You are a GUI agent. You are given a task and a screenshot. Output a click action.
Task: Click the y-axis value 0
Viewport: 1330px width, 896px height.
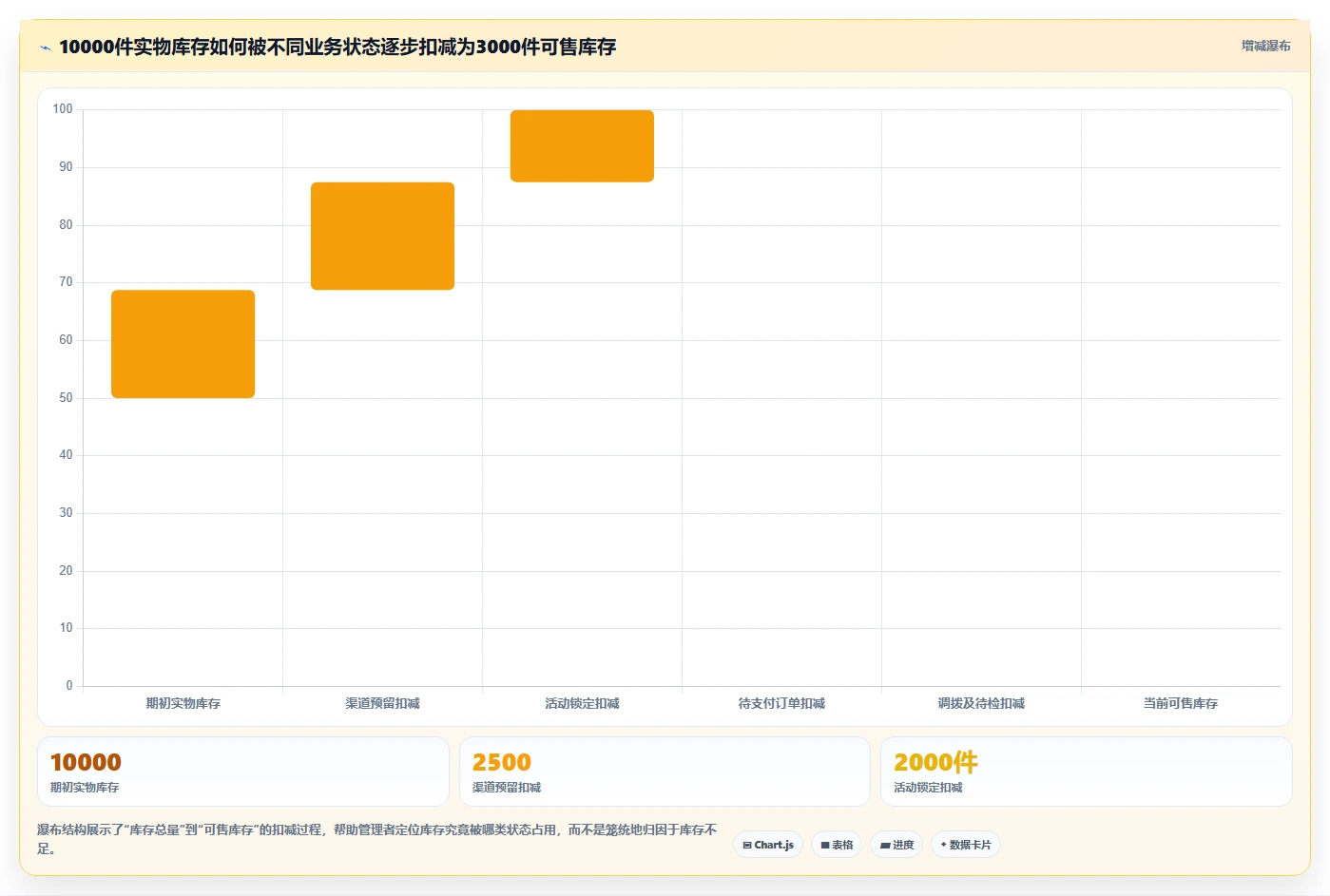(x=69, y=686)
